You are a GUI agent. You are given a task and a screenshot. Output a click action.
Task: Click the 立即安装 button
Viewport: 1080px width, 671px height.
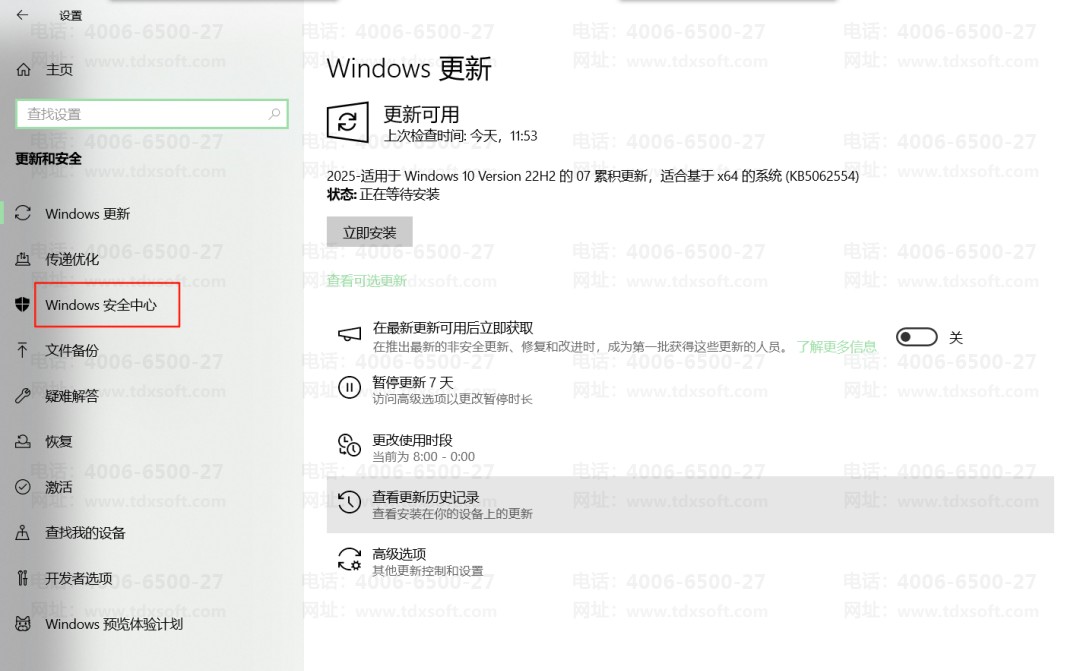pos(369,232)
